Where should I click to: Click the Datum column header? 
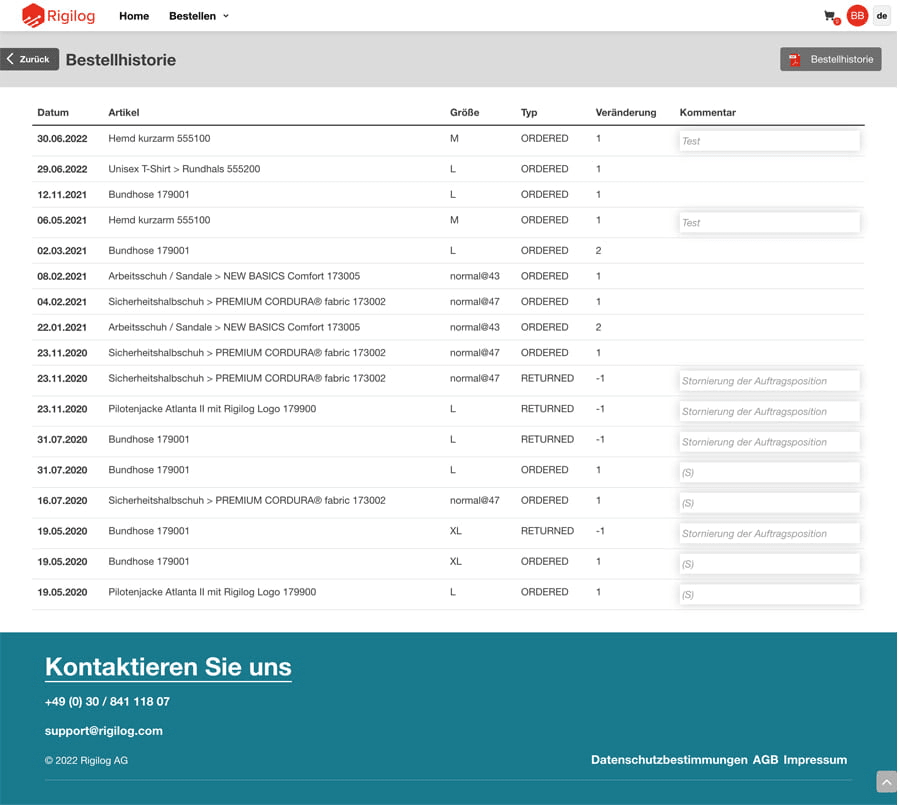pyautogui.click(x=53, y=113)
